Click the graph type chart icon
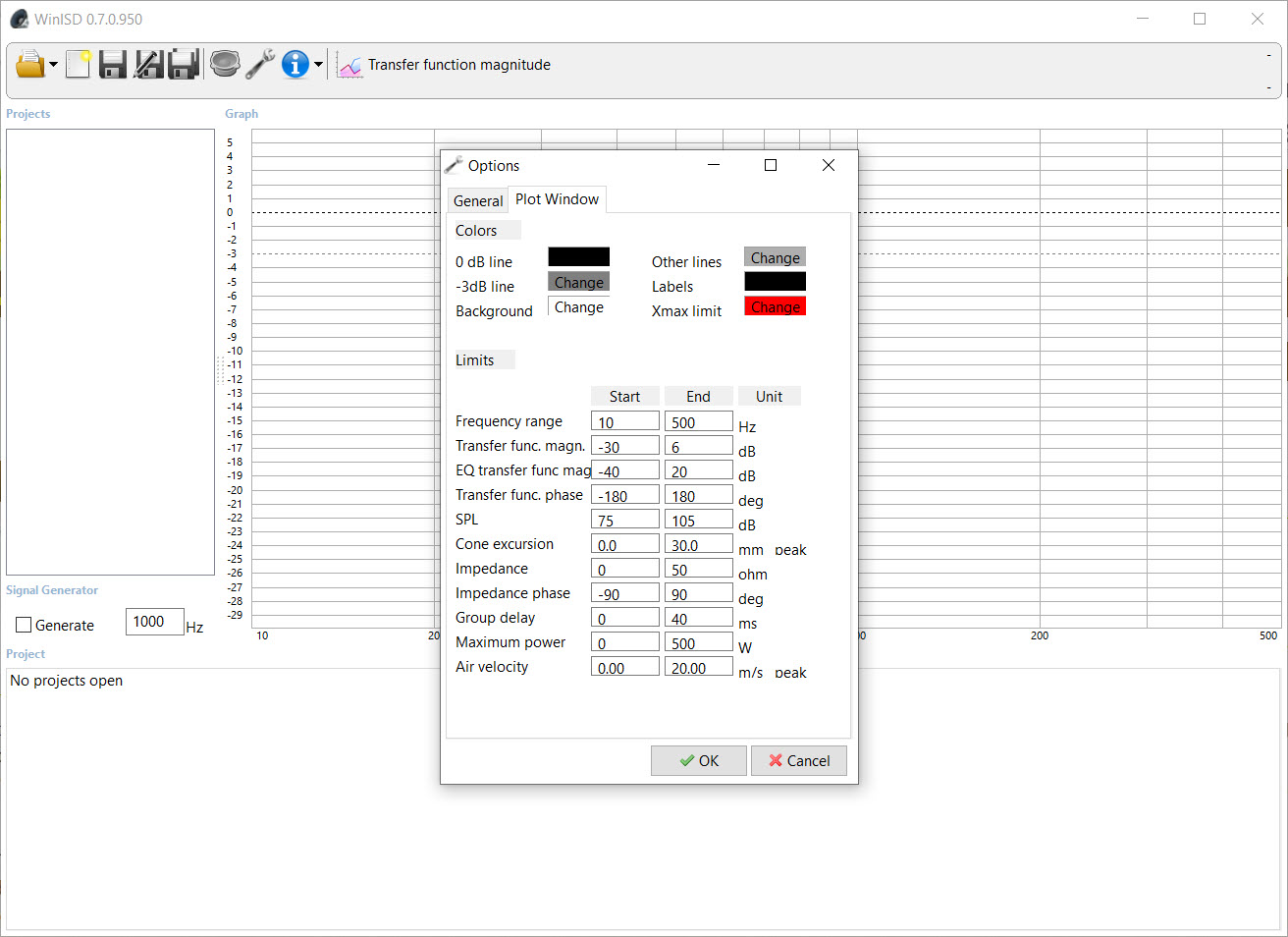Image resolution: width=1288 pixels, height=937 pixels. click(x=349, y=66)
